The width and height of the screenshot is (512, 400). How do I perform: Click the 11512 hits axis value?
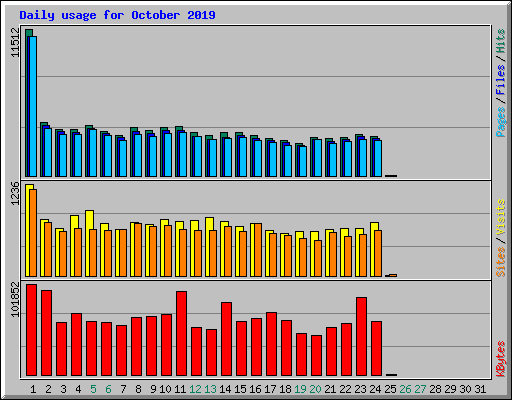[x=15, y=43]
